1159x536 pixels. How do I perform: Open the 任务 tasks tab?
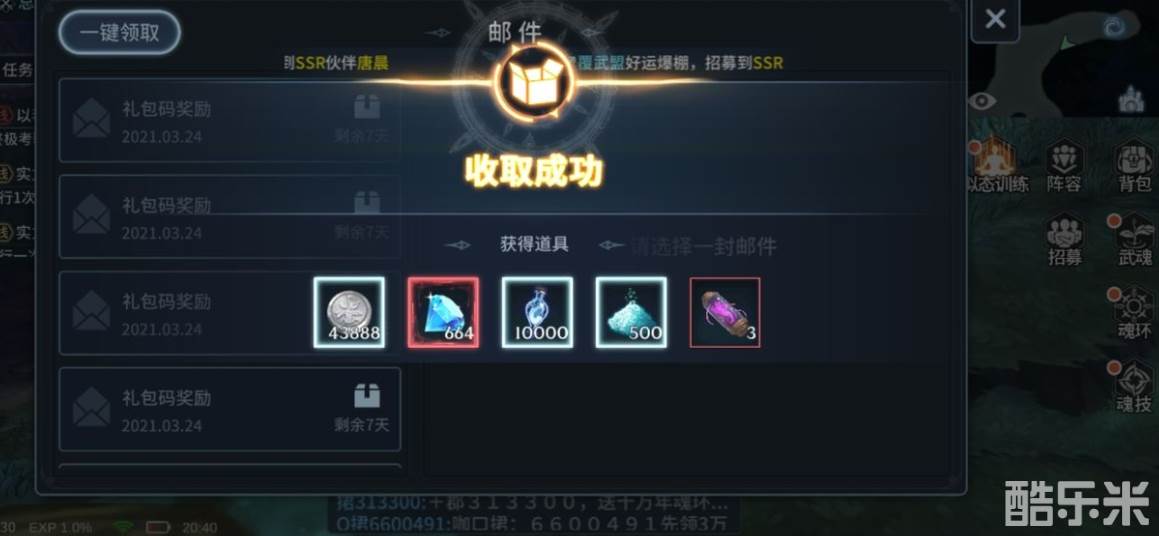pyautogui.click(x=16, y=69)
